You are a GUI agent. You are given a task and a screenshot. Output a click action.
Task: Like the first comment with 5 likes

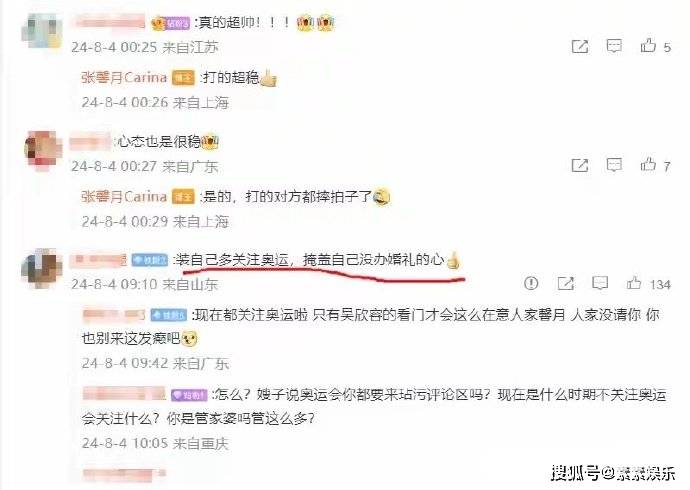[x=648, y=45]
